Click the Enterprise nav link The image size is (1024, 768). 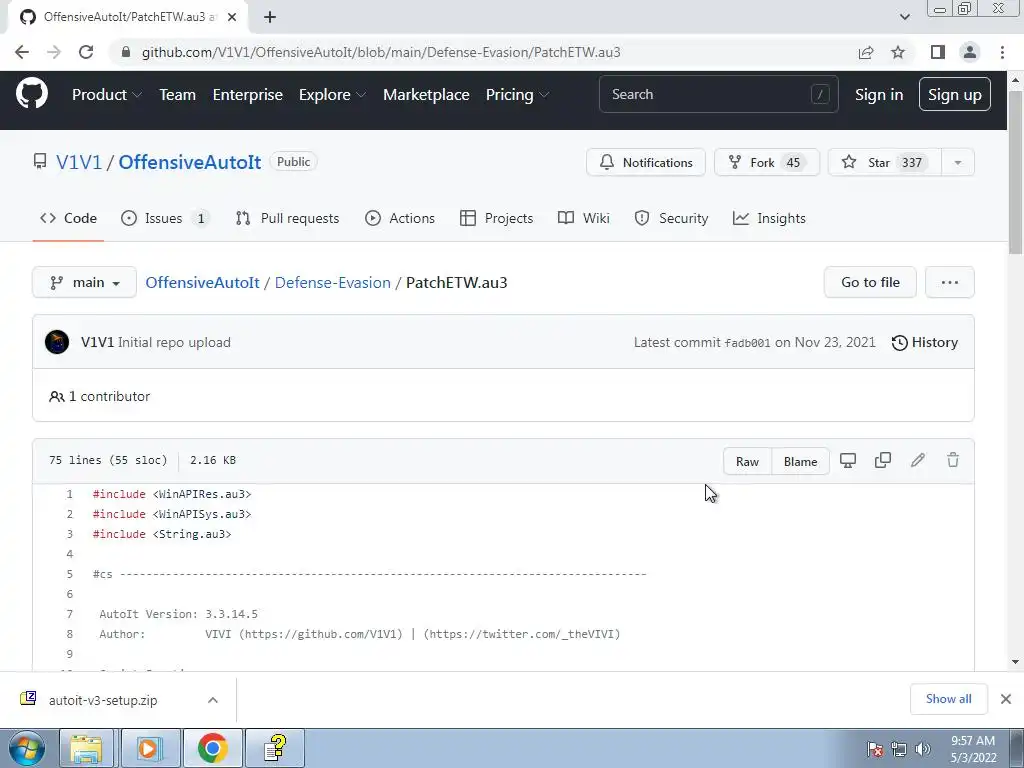248,95
